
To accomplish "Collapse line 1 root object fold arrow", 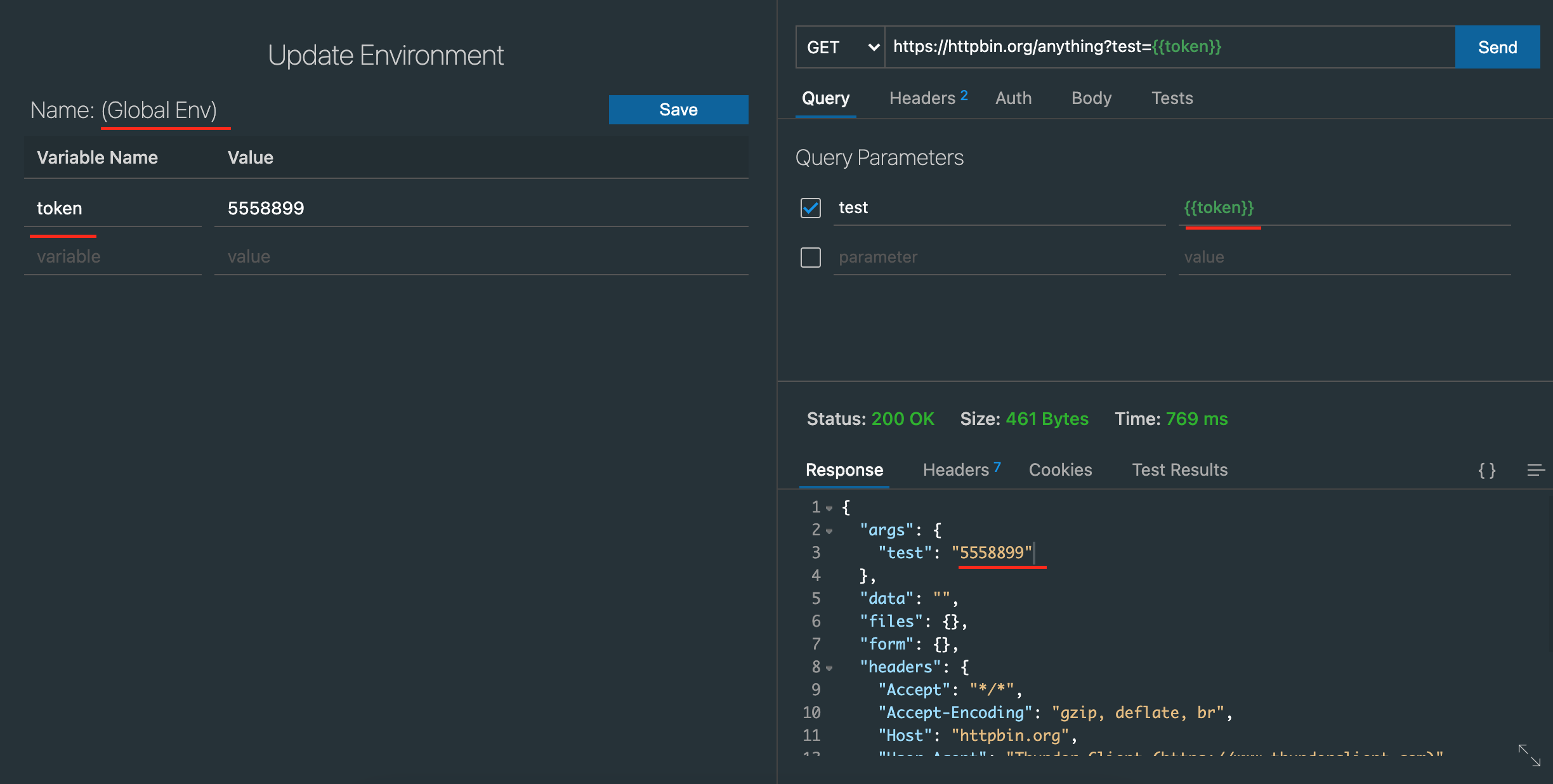I will (829, 508).
